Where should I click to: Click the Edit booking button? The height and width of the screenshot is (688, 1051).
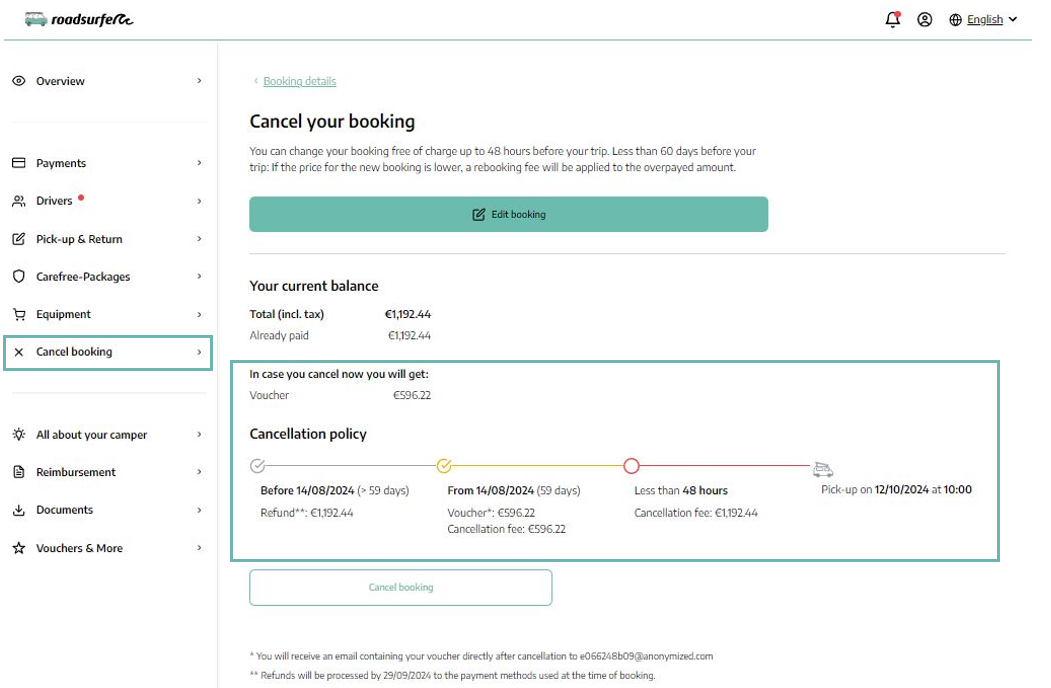click(509, 215)
